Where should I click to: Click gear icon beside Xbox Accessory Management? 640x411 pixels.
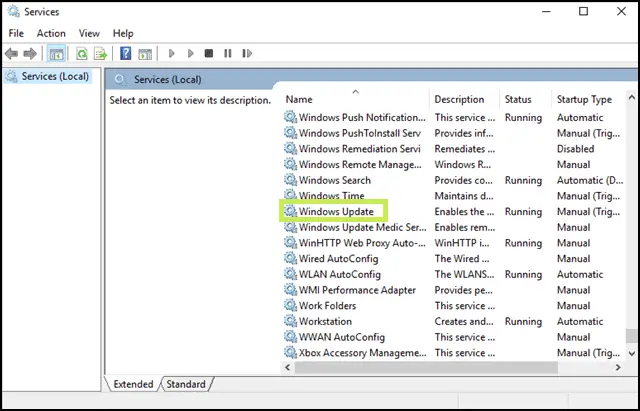(290, 353)
